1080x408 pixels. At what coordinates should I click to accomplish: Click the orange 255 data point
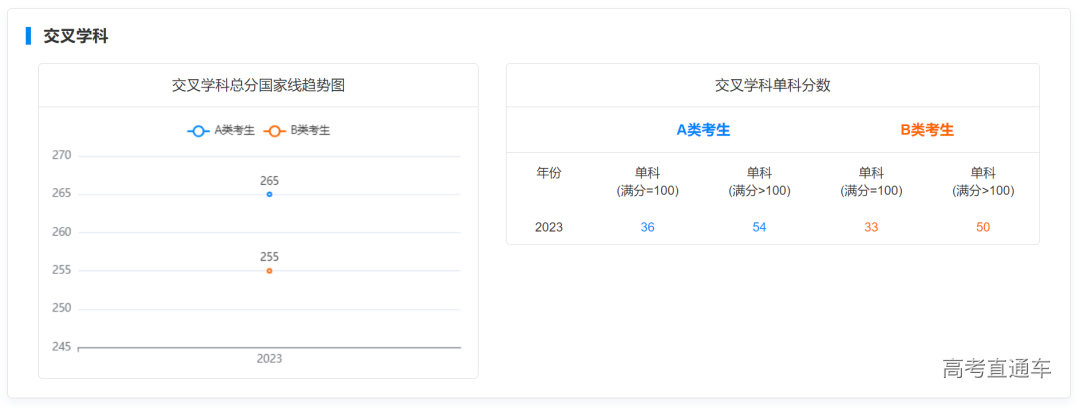[269, 271]
